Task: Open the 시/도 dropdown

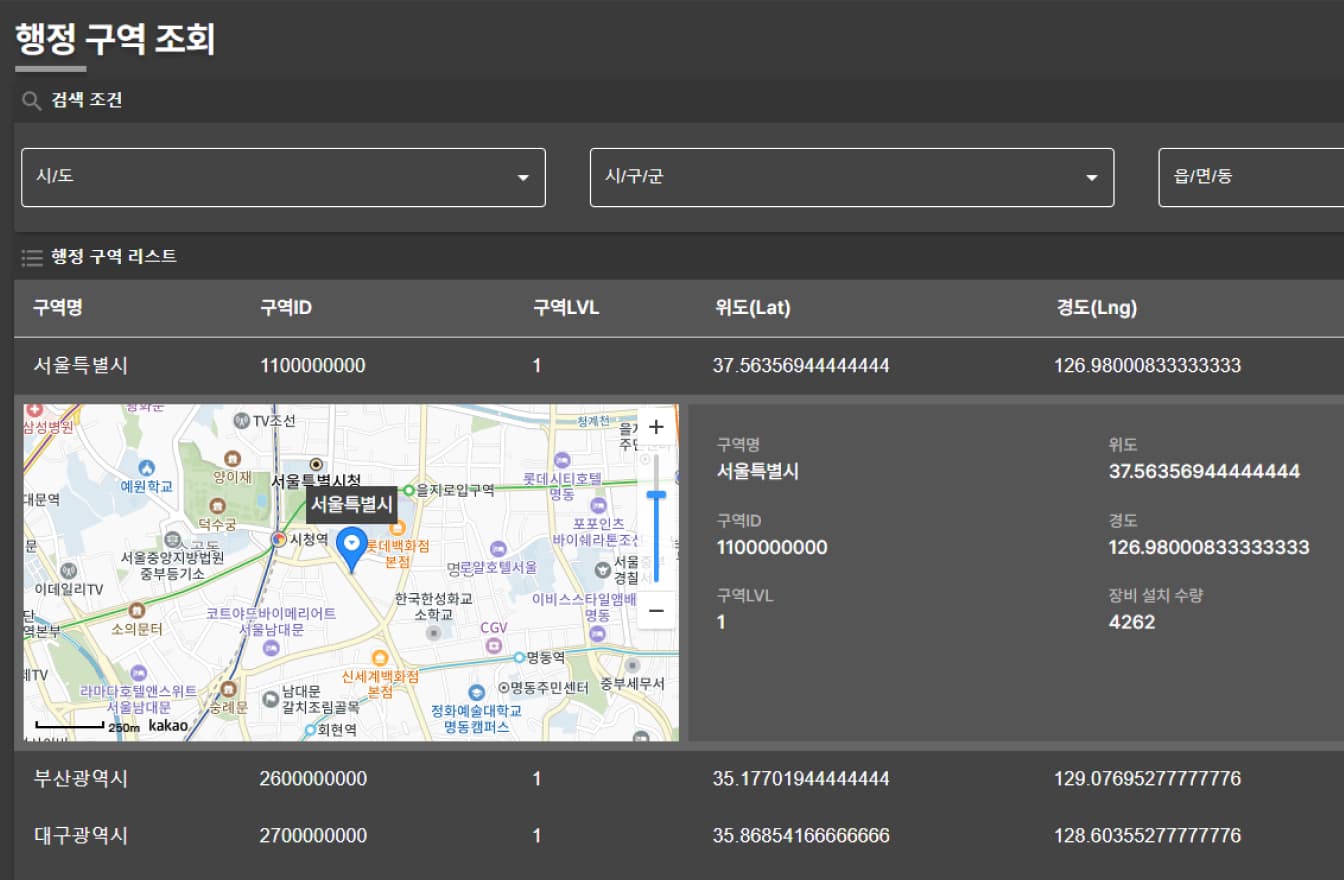Action: click(x=283, y=177)
